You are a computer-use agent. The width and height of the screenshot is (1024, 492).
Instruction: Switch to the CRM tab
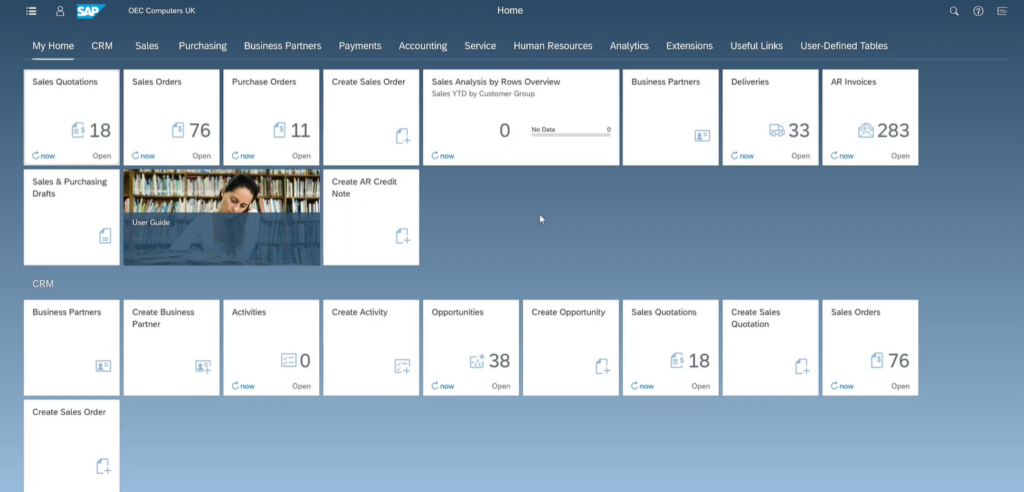[x=102, y=46]
